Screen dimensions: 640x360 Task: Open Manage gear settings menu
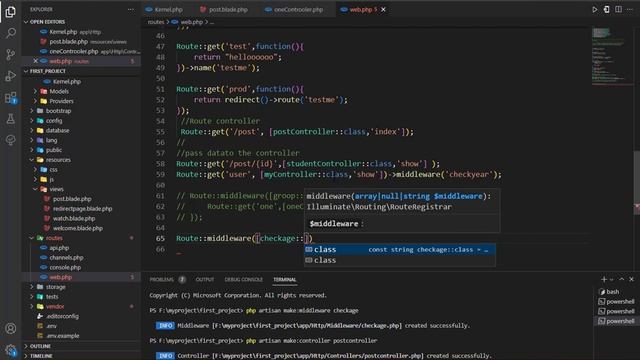(x=11, y=350)
